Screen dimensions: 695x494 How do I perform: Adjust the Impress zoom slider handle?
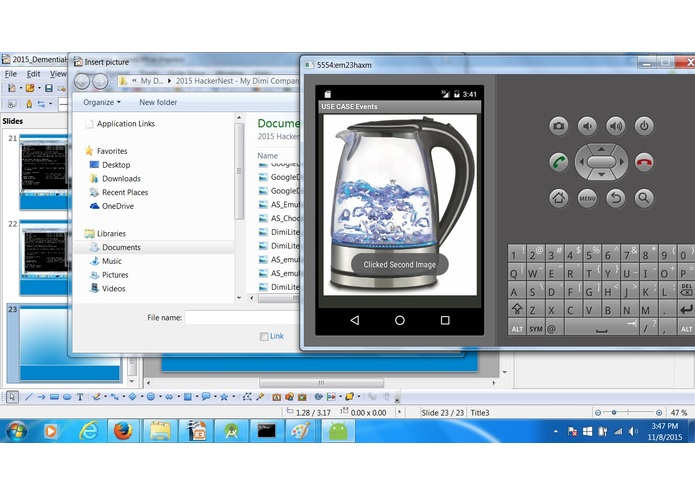(x=614, y=412)
